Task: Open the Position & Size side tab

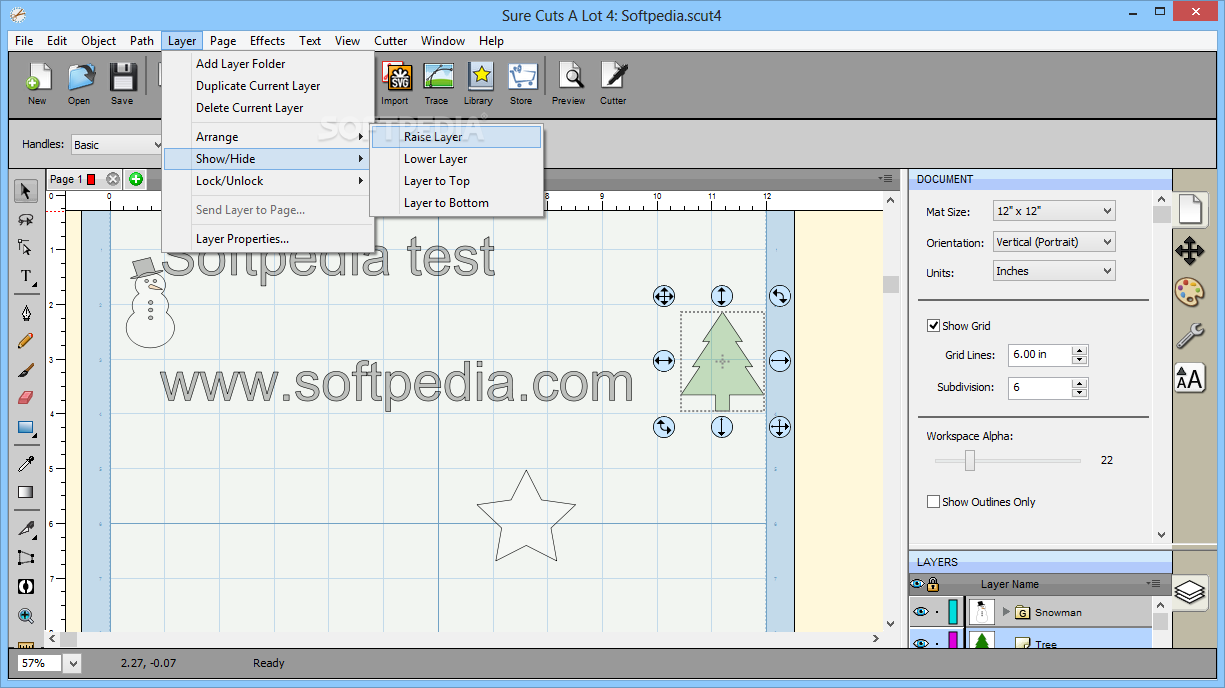Action: click(x=1190, y=250)
